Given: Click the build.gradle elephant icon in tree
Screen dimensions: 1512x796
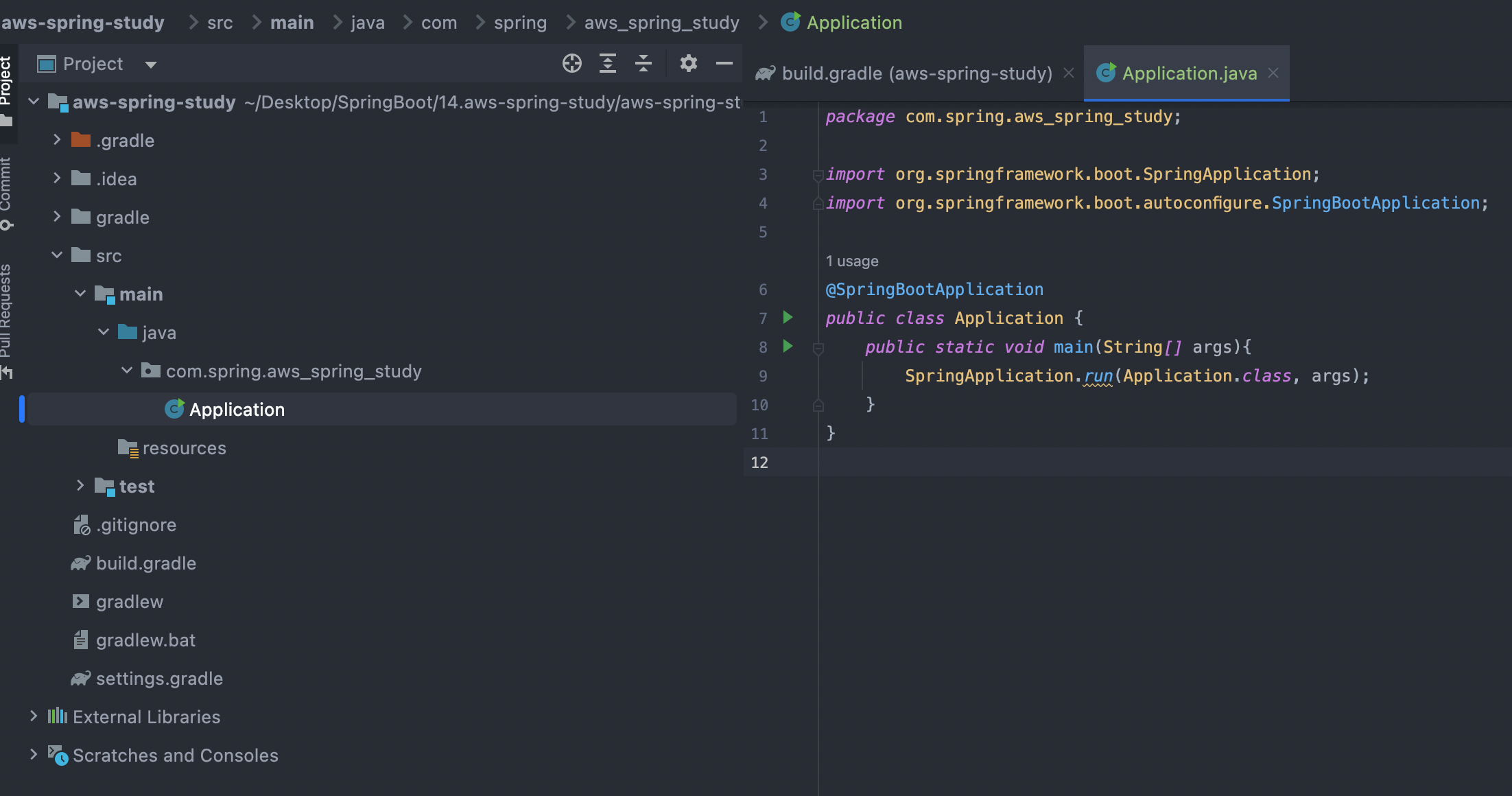Looking at the screenshot, I should pos(81,563).
